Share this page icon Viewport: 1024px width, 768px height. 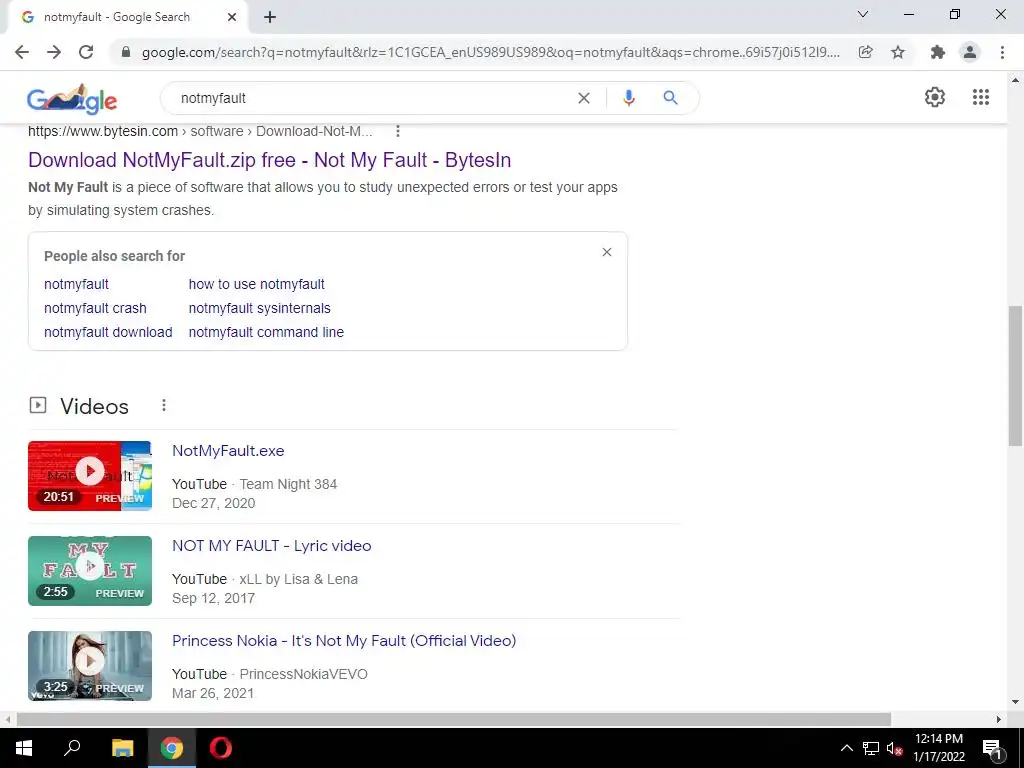[865, 52]
